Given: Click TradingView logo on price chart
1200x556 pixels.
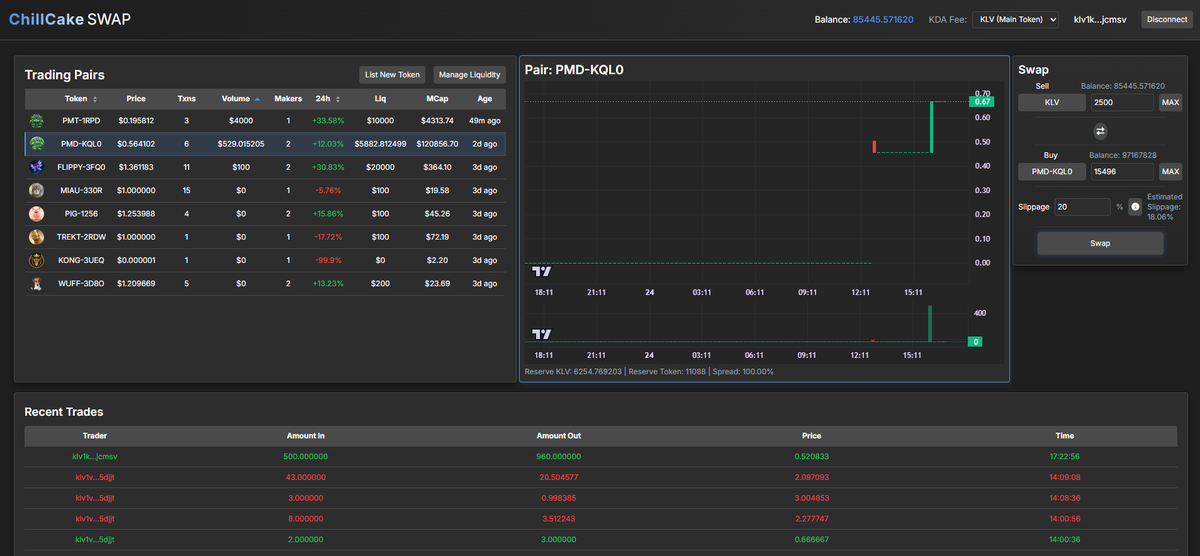Looking at the screenshot, I should (541, 271).
